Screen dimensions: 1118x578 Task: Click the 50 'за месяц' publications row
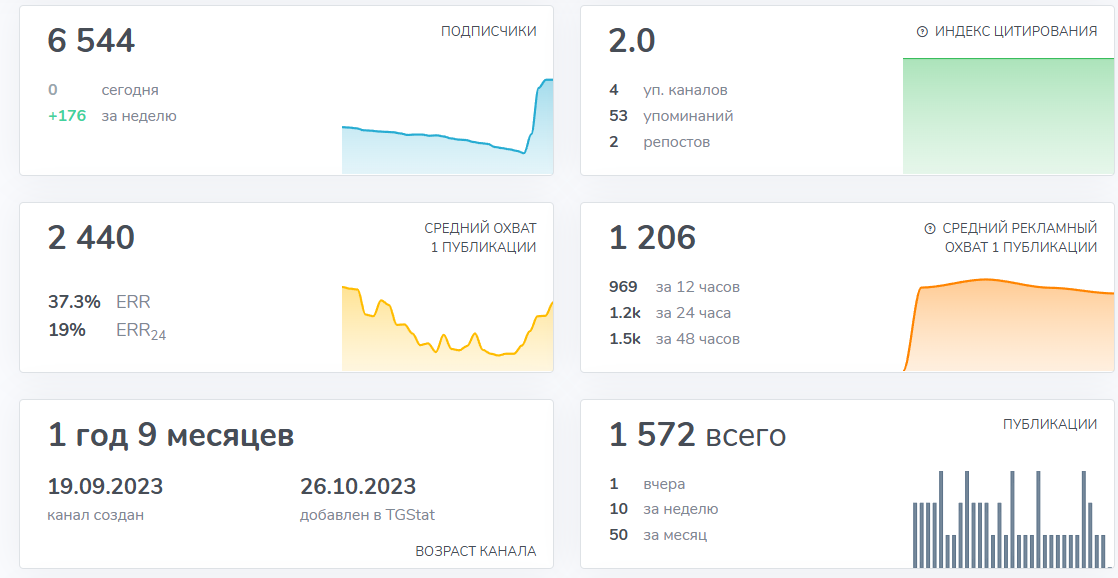tap(658, 535)
